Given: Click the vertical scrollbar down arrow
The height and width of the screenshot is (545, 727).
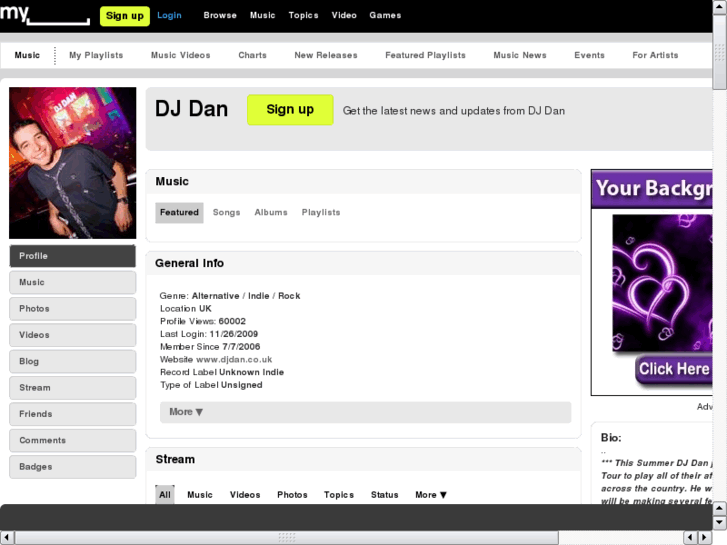Looking at the screenshot, I should tap(720, 522).
